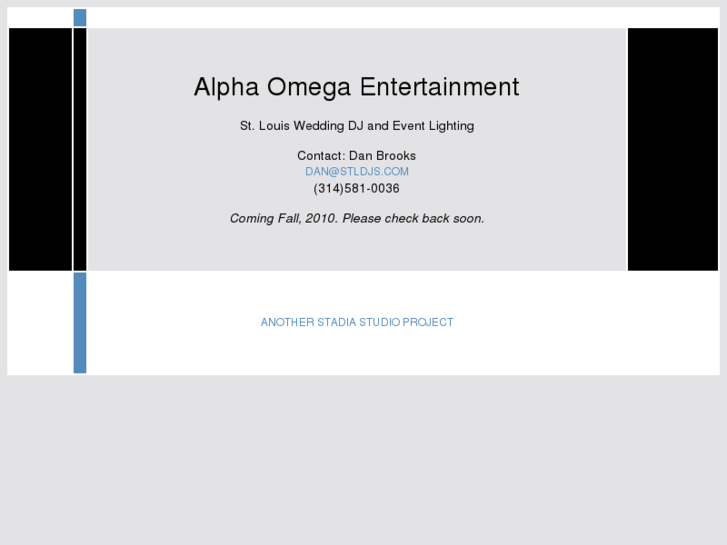Select the St. Louis Wedding DJ tagline
The width and height of the screenshot is (727, 545).
357,126
